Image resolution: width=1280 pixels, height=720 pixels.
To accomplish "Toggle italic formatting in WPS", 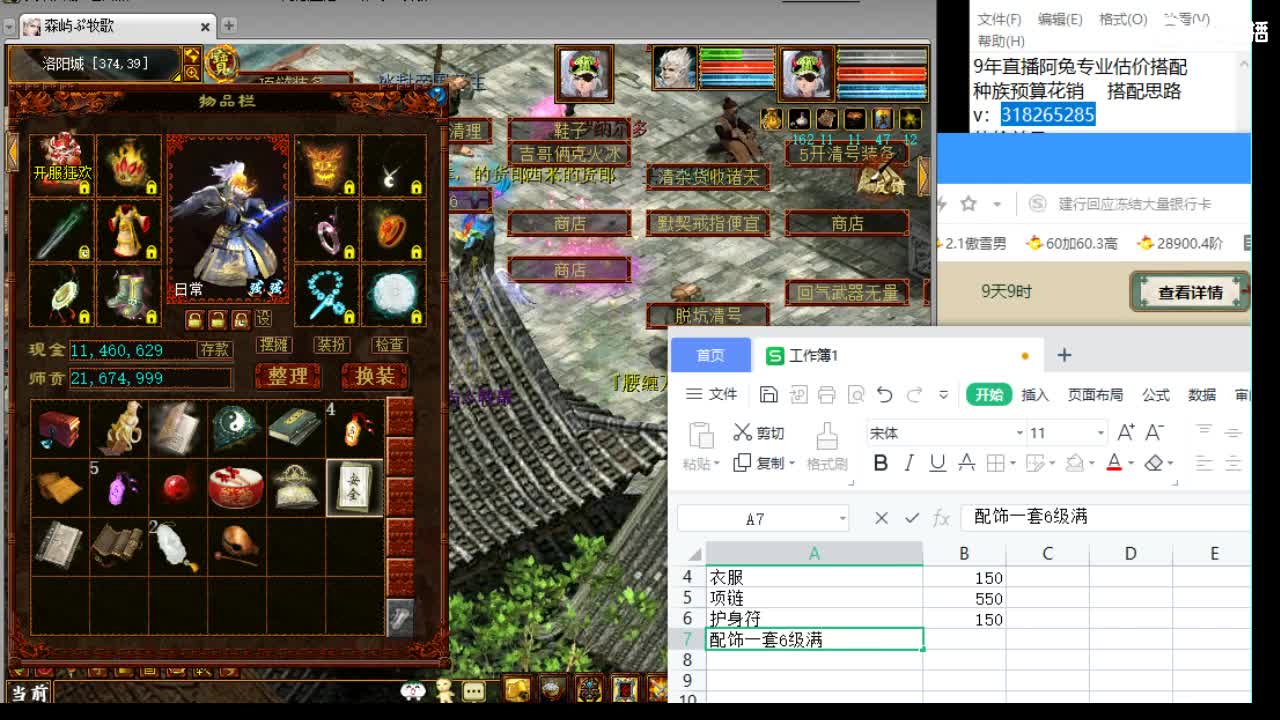I will pyautogui.click(x=909, y=463).
